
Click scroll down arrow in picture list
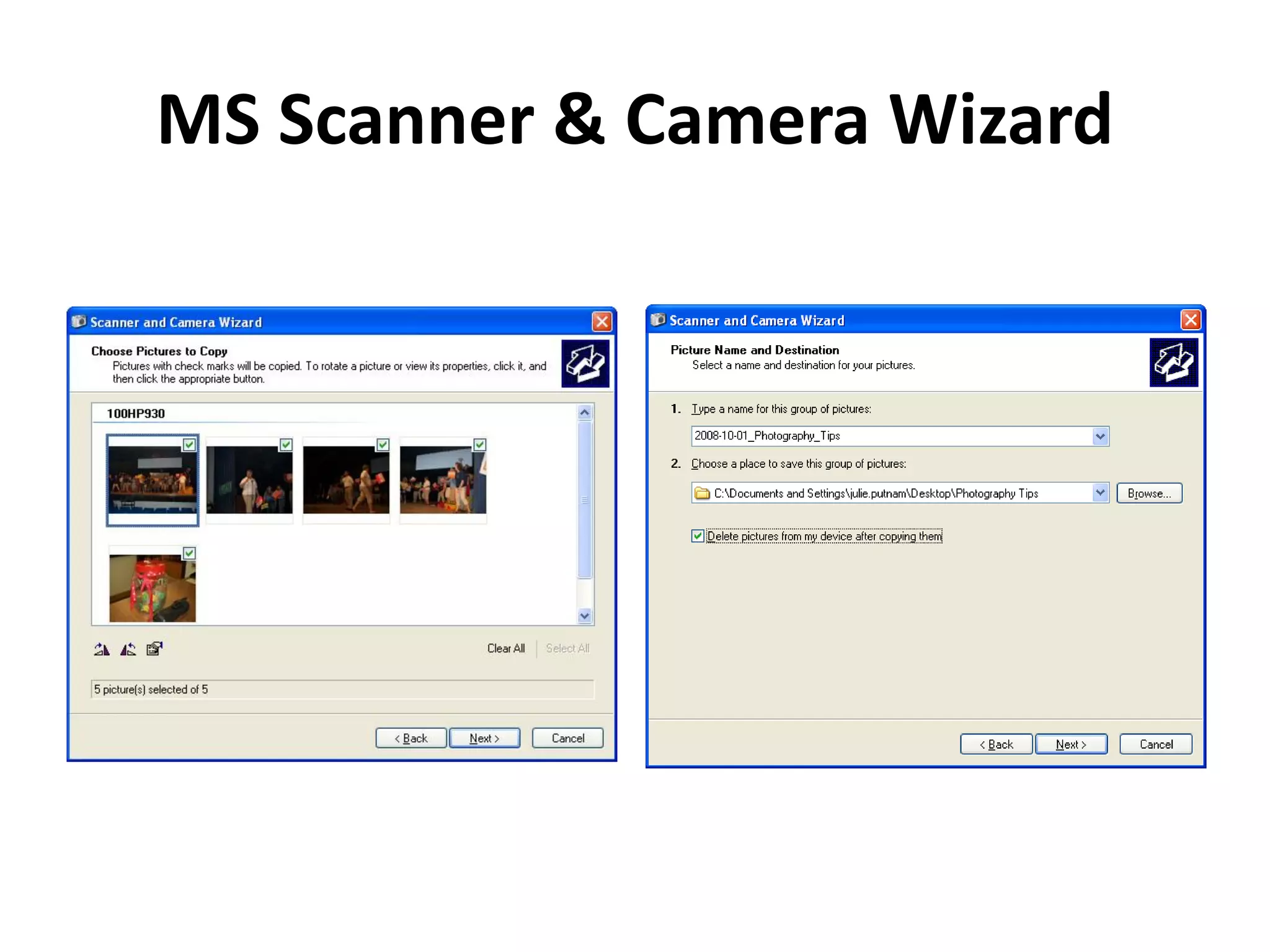coord(585,616)
